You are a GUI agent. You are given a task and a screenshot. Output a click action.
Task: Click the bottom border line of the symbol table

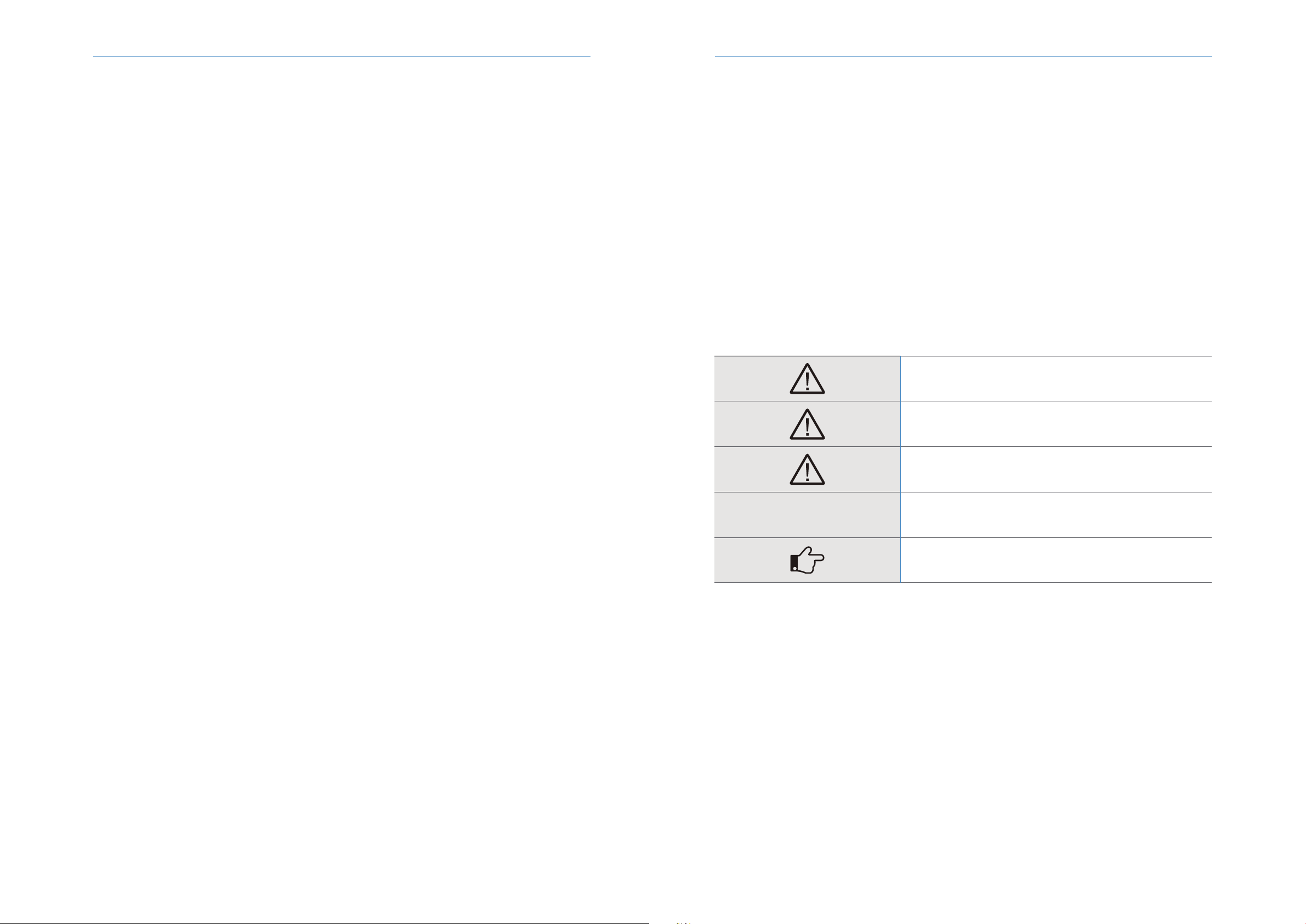pyautogui.click(x=963, y=582)
